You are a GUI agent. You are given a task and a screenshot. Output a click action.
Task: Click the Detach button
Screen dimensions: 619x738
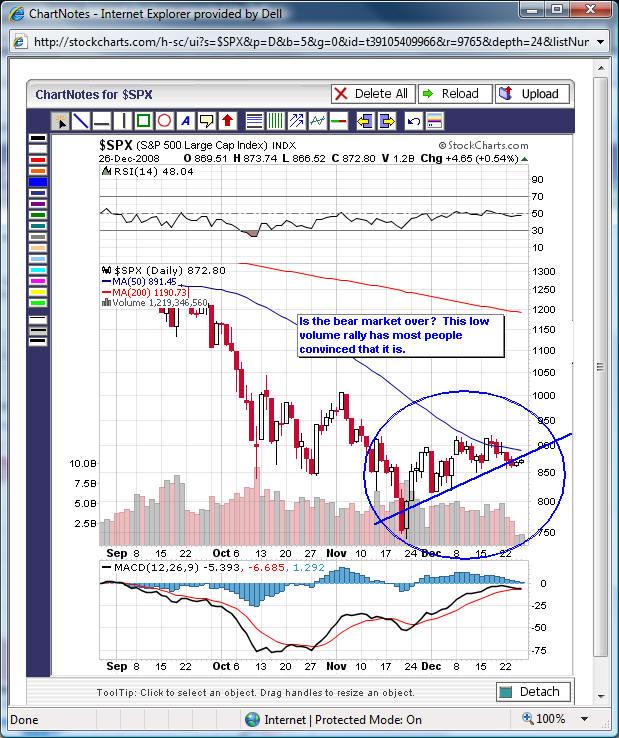pyautogui.click(x=533, y=691)
